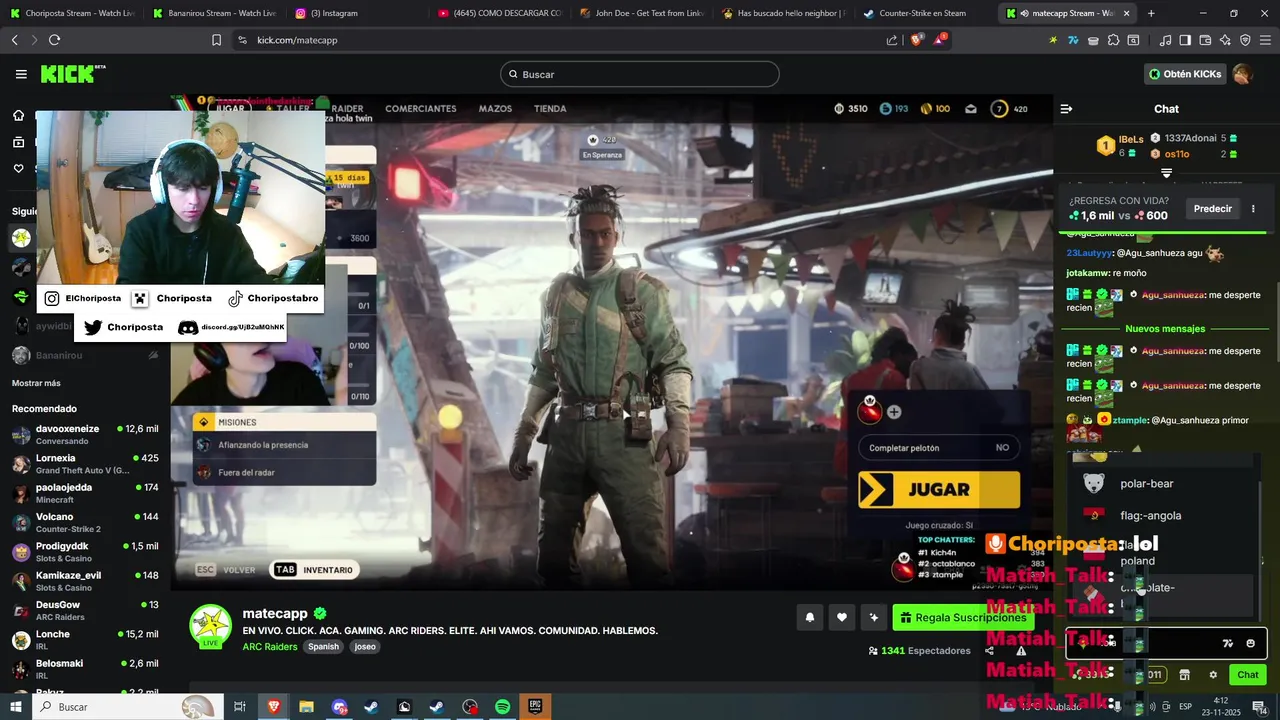Bookmark this page in address bar
The height and width of the screenshot is (720, 1280).
(216, 40)
